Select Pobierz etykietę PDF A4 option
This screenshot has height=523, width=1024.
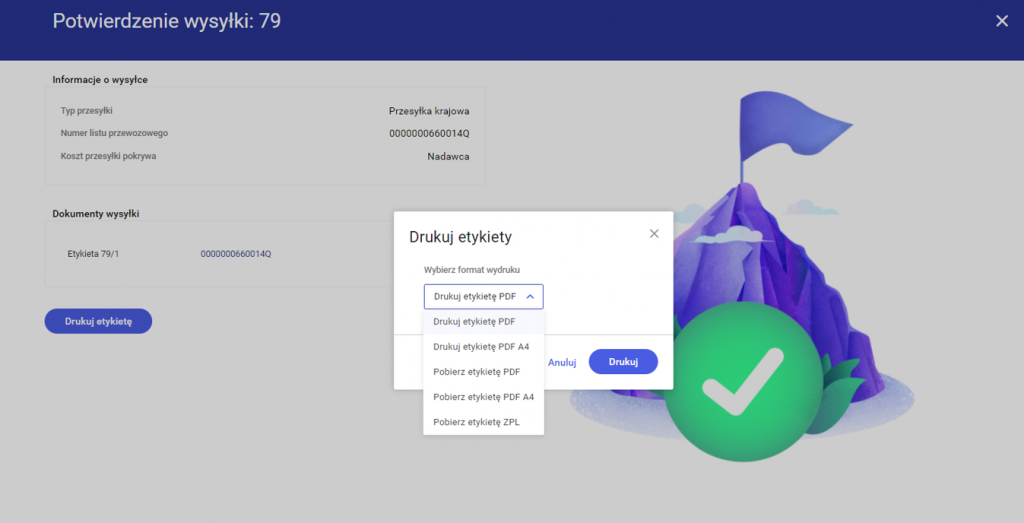[483, 397]
